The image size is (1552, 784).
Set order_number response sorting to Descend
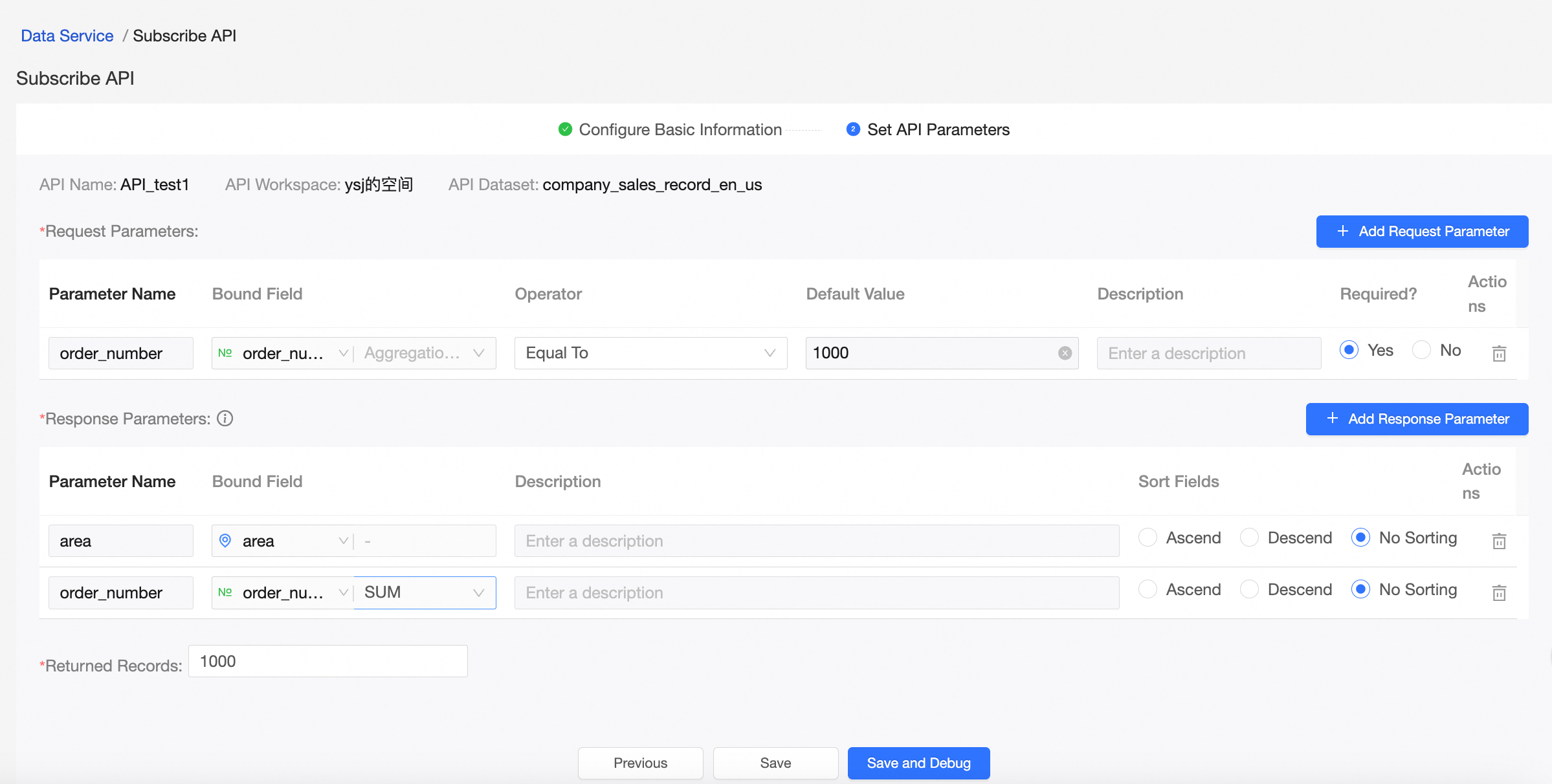click(x=1249, y=590)
